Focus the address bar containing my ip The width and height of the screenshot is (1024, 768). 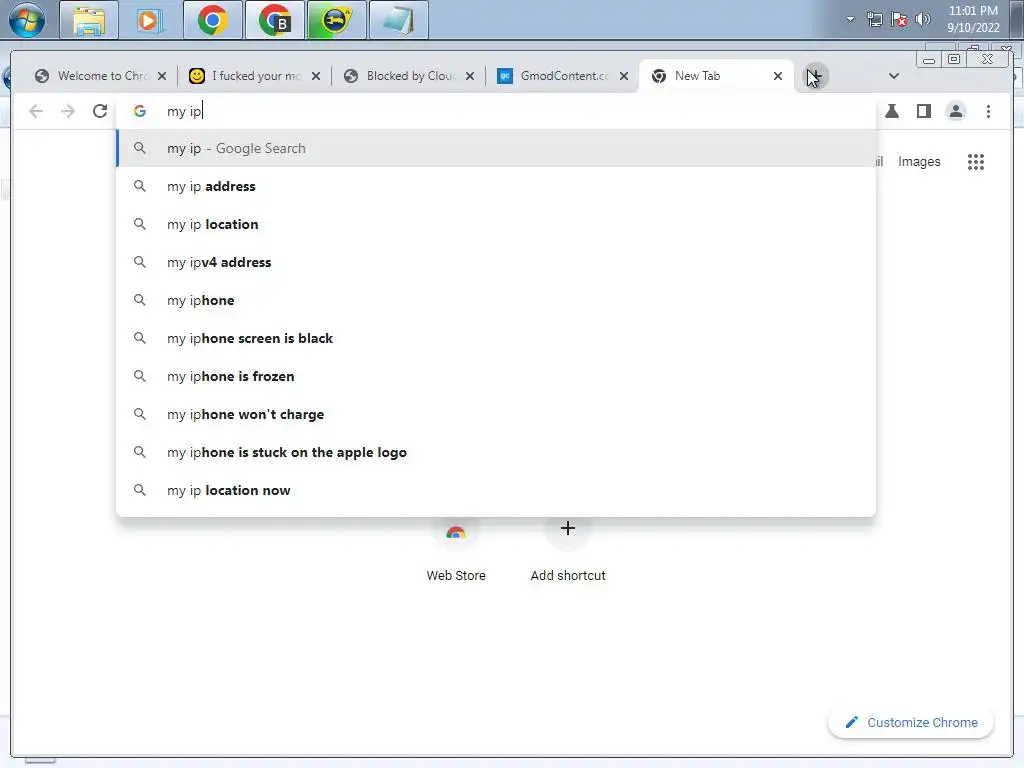pyautogui.click(x=496, y=111)
